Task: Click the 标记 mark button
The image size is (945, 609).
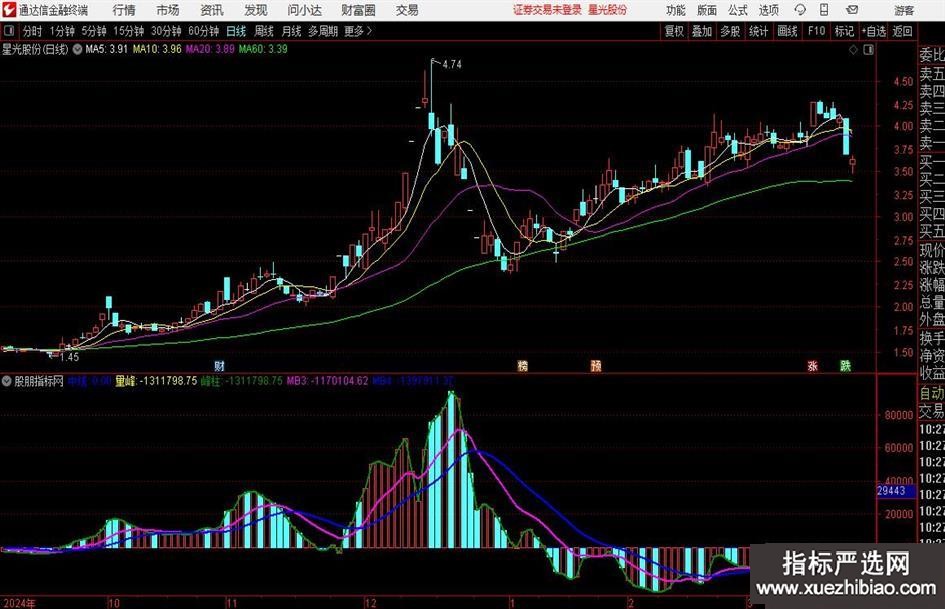Action: pos(844,31)
